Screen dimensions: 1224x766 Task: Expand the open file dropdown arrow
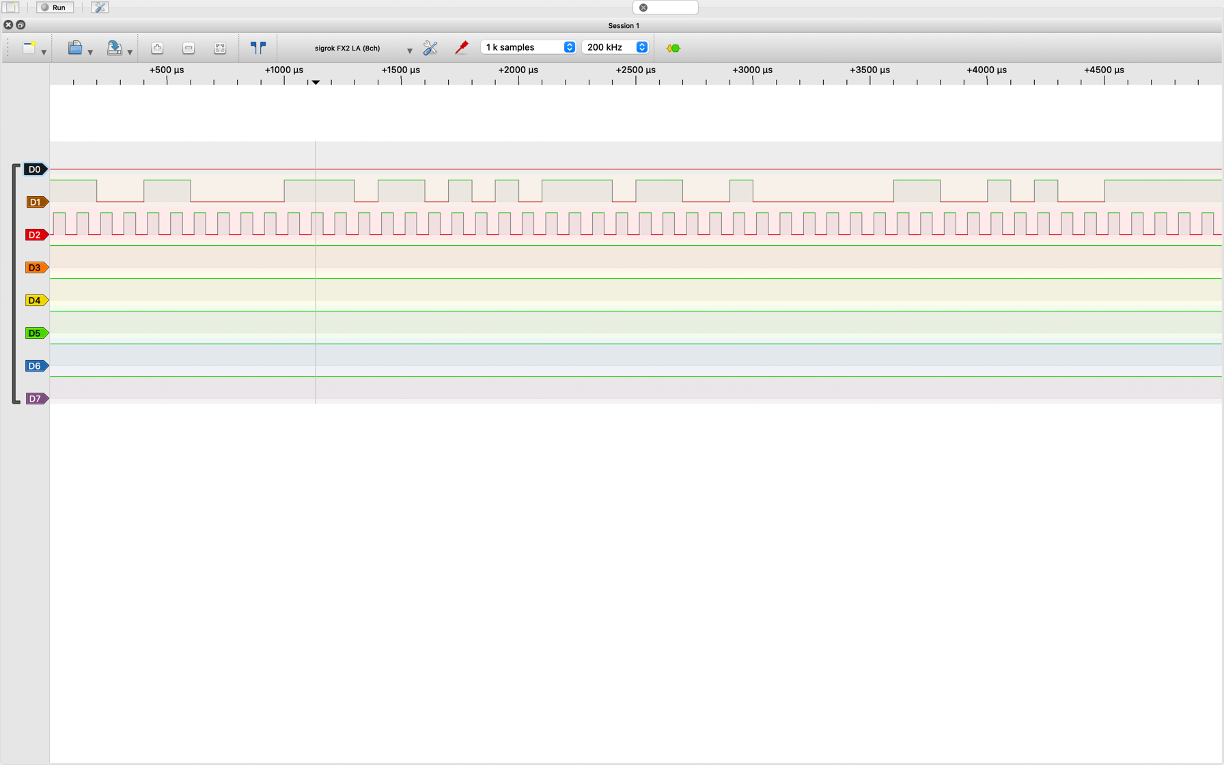coord(90,51)
